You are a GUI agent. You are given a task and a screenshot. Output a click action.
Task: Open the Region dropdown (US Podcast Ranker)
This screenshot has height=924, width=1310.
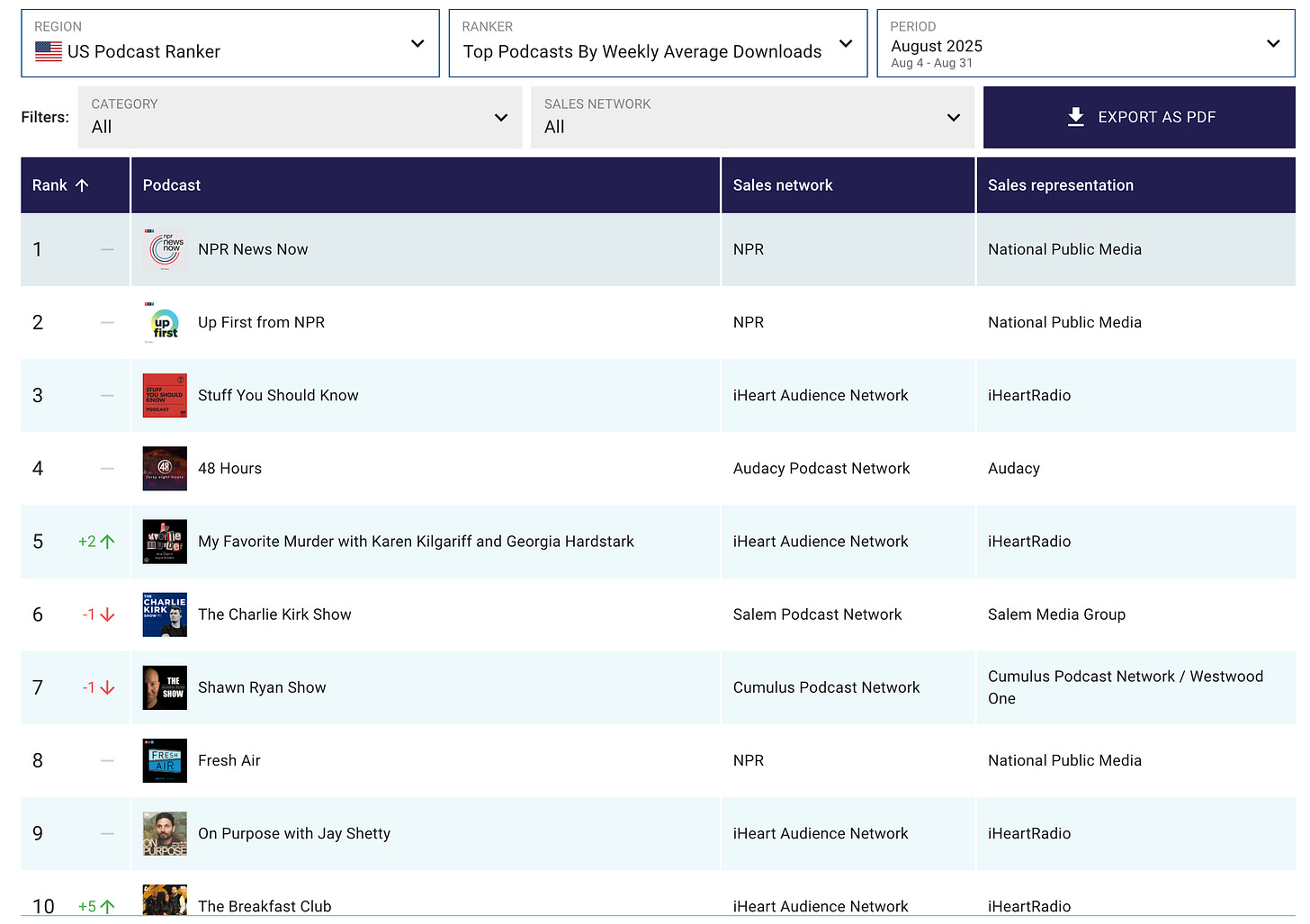pos(230,43)
